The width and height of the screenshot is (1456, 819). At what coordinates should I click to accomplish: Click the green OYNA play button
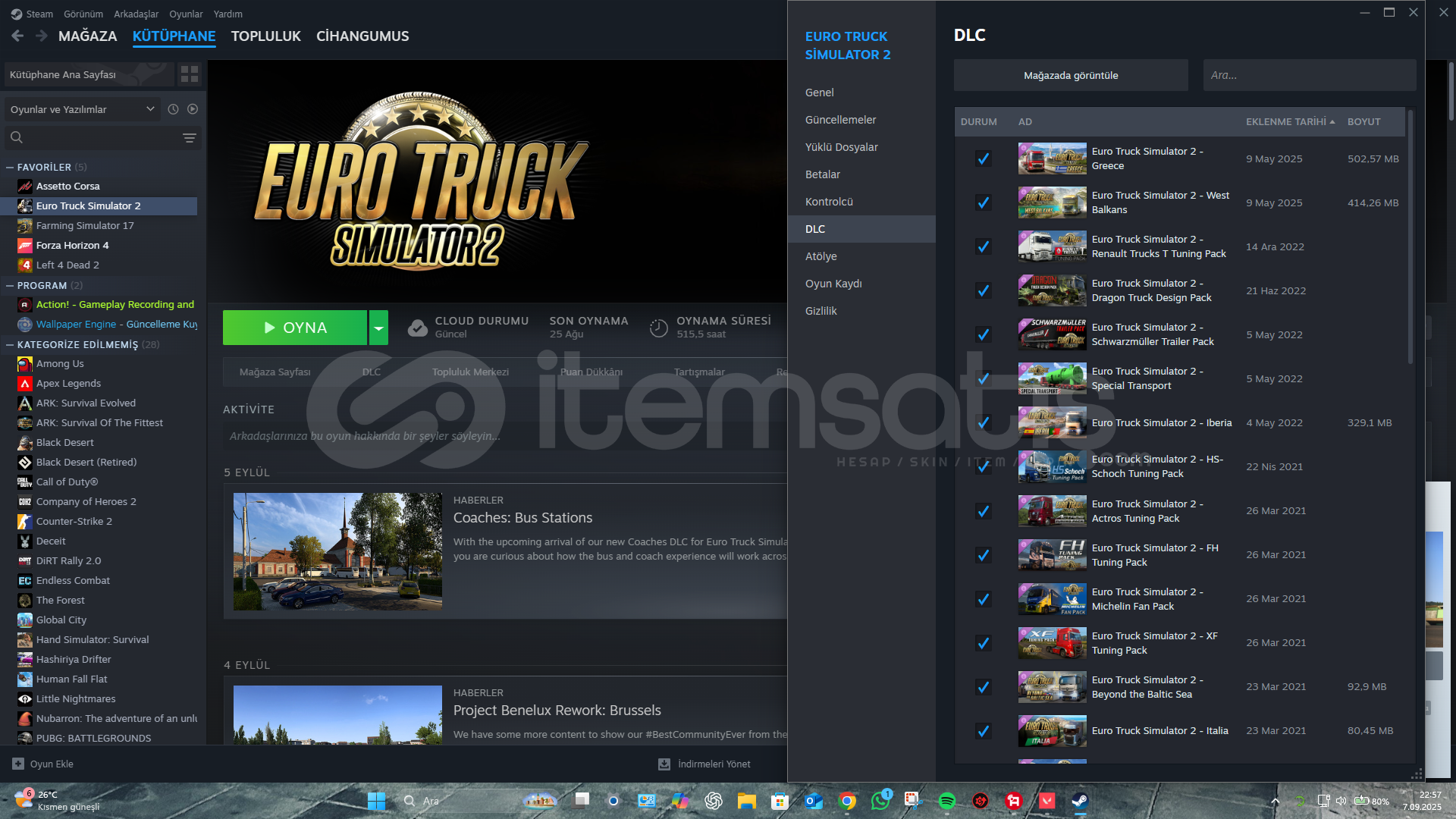tap(295, 328)
